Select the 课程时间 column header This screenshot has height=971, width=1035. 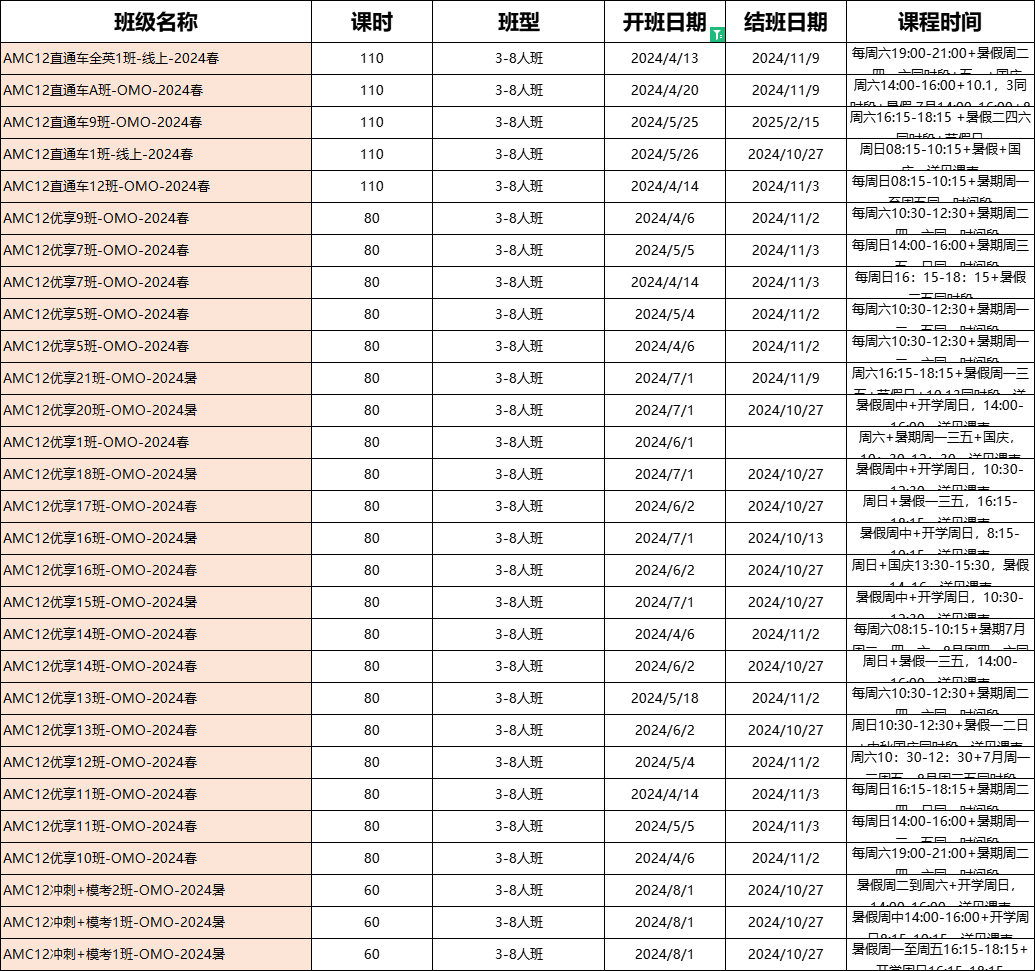pos(940,22)
